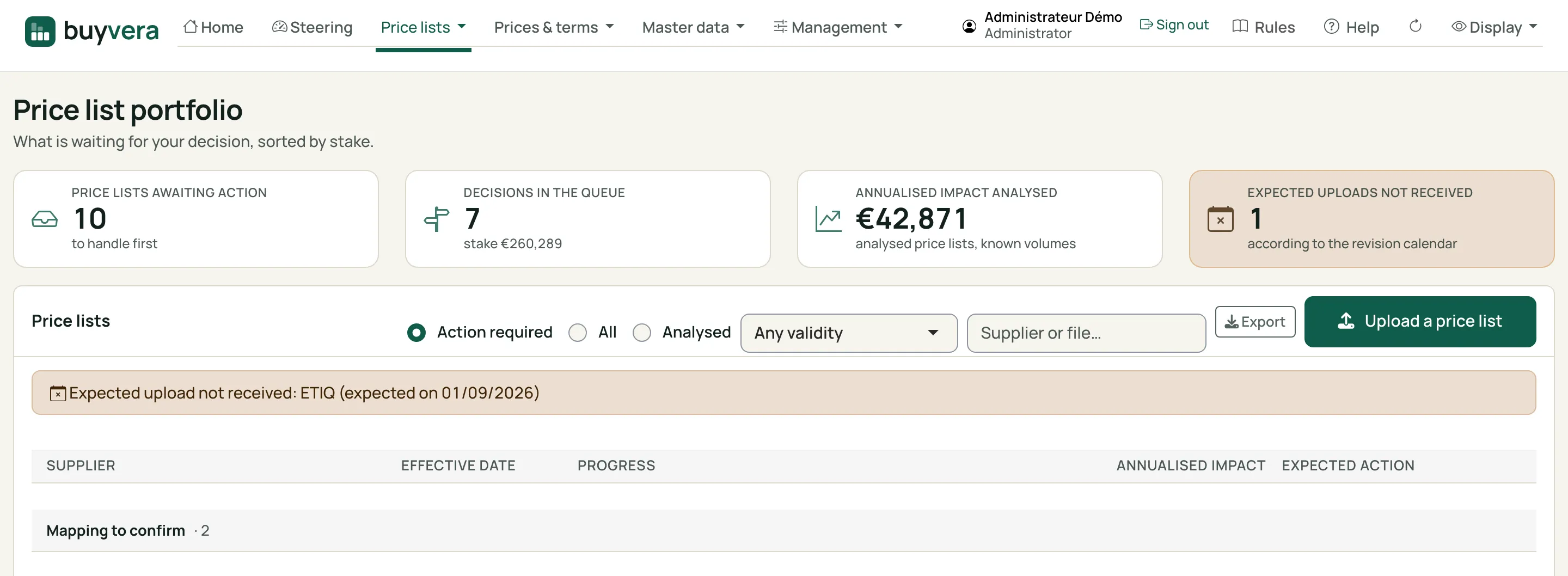
Task: Click the Supplier or file search field
Action: point(1086,333)
